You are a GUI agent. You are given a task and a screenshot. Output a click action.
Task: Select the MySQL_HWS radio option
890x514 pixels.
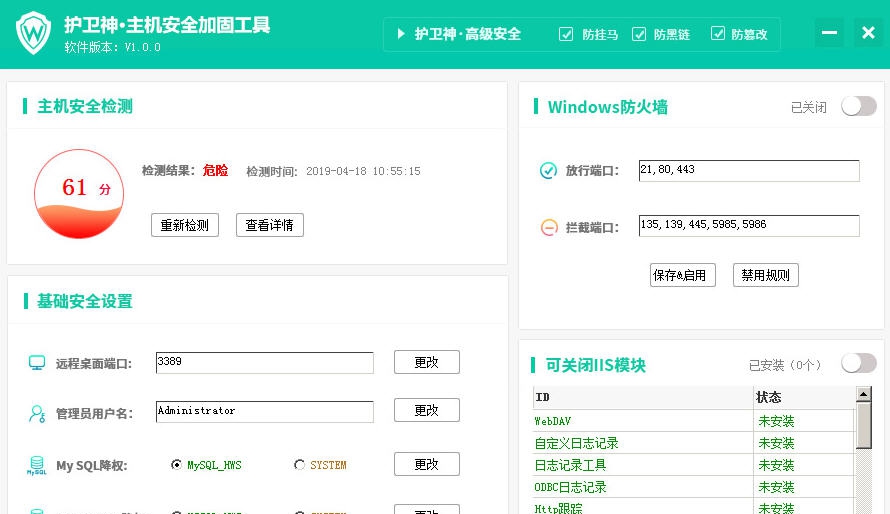pos(177,465)
